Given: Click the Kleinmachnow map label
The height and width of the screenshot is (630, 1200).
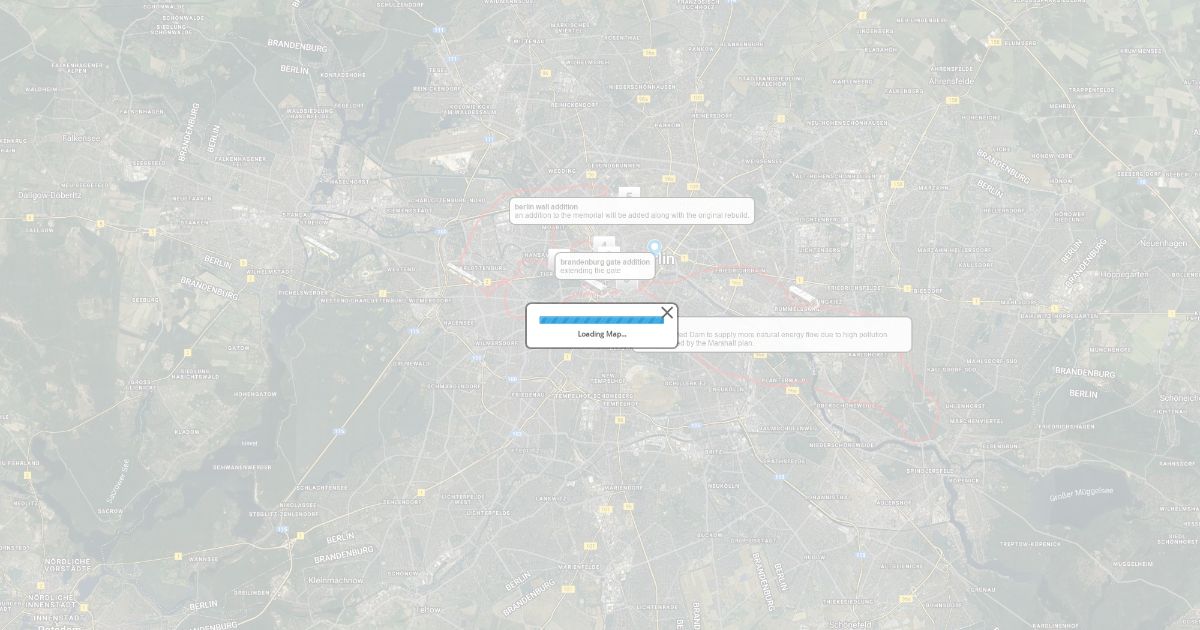Looking at the screenshot, I should point(336,580).
